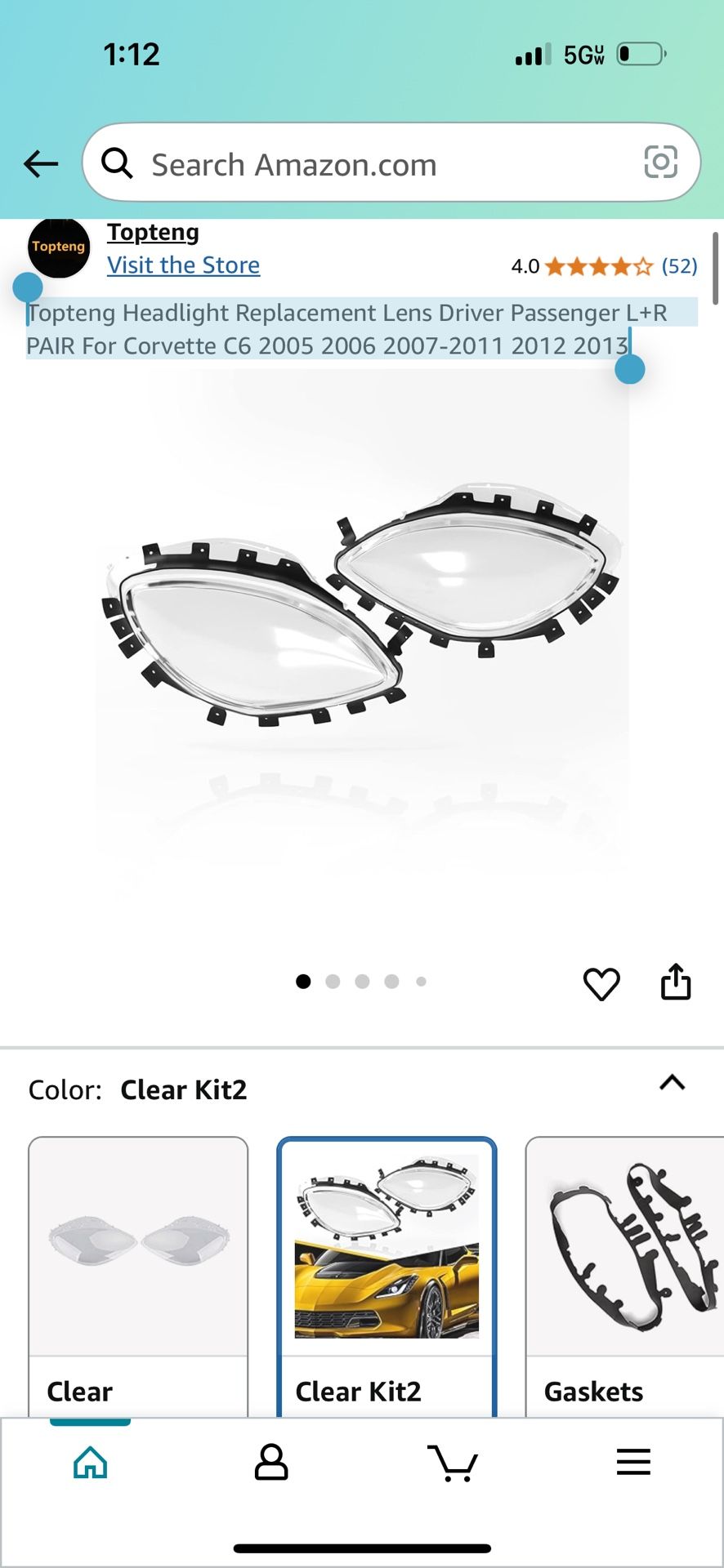Select the Clear color option
The image size is (724, 1568).
coord(138,1277)
